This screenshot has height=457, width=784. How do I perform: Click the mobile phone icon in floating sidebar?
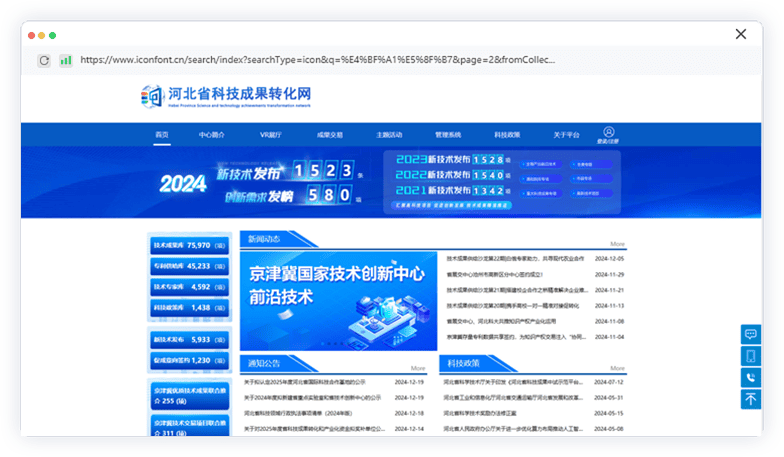point(750,356)
